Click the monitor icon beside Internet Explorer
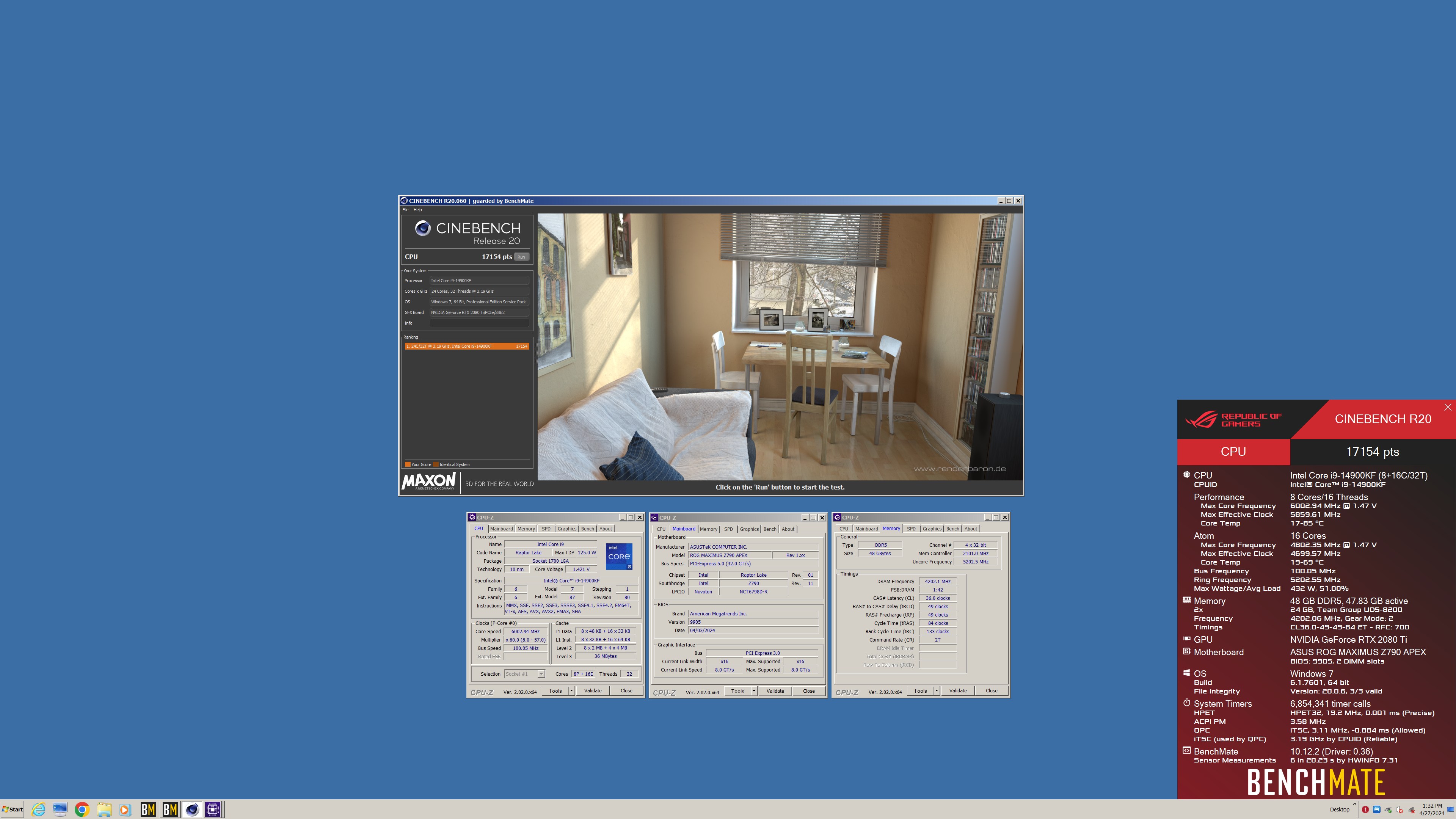This screenshot has width=1456, height=819. click(x=60, y=810)
